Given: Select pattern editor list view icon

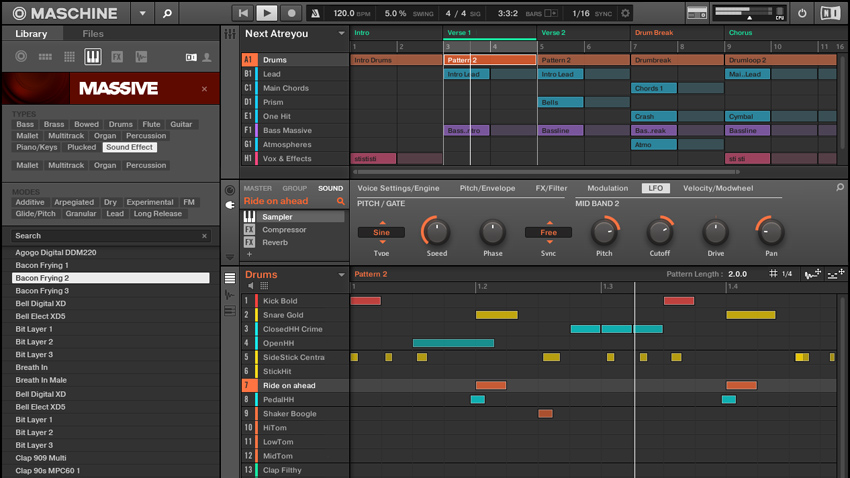Looking at the screenshot, I should tap(230, 278).
